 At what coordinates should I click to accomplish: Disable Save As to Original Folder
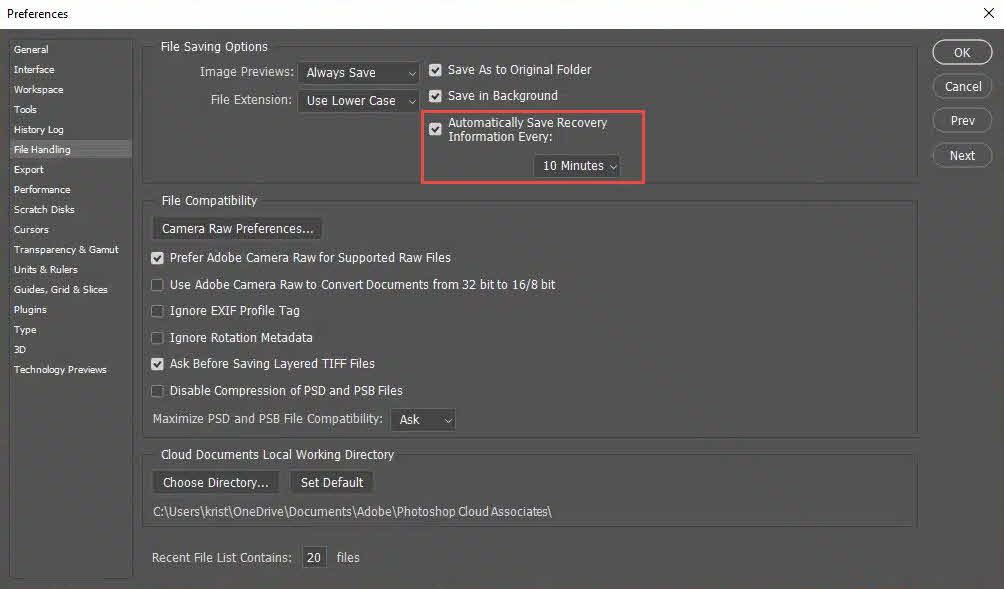[x=435, y=70]
